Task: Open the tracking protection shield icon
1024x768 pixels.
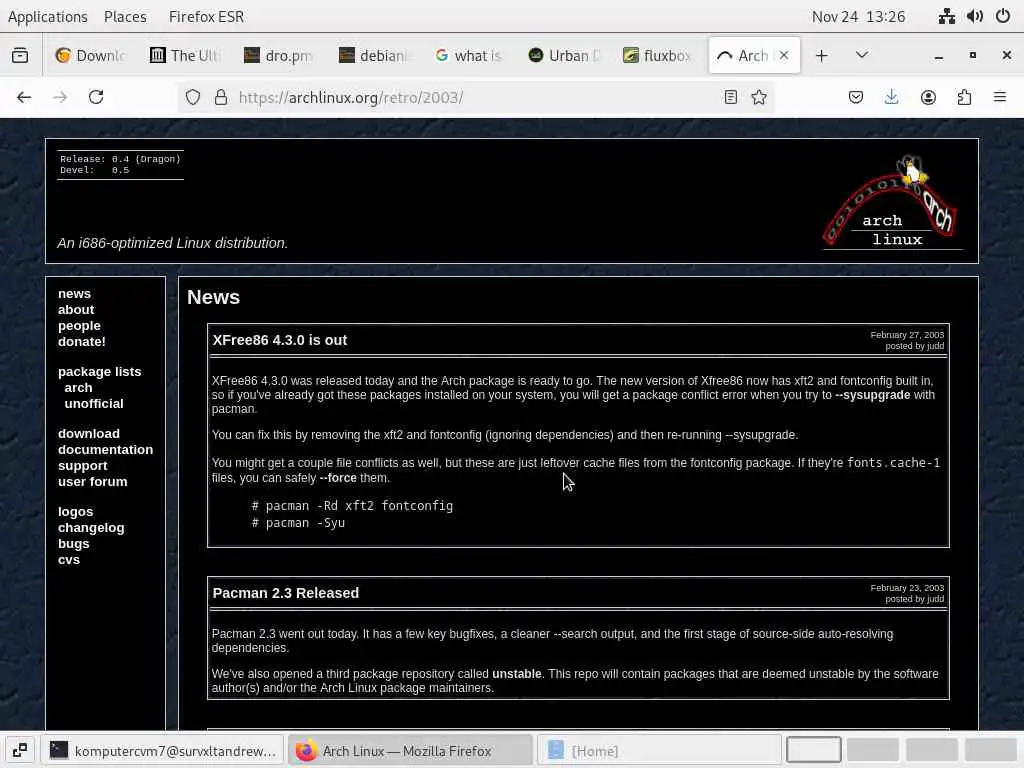Action: point(193,97)
